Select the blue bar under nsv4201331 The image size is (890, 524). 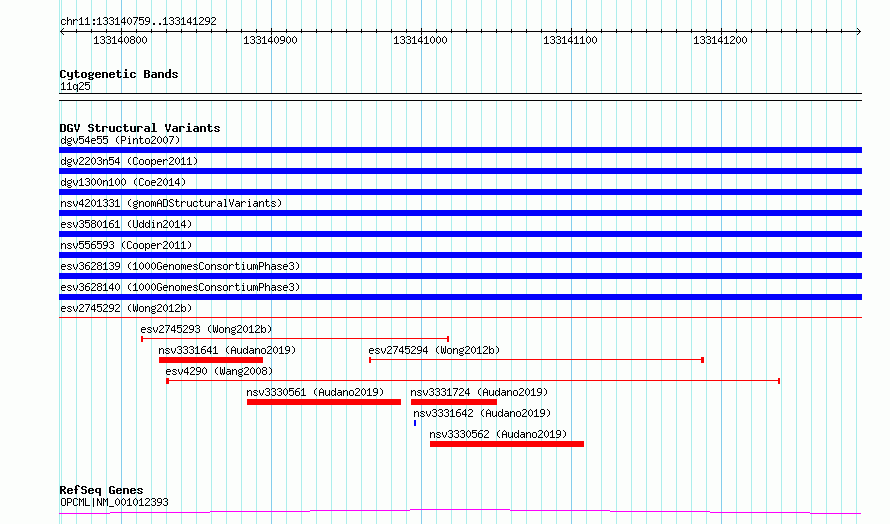tap(460, 213)
